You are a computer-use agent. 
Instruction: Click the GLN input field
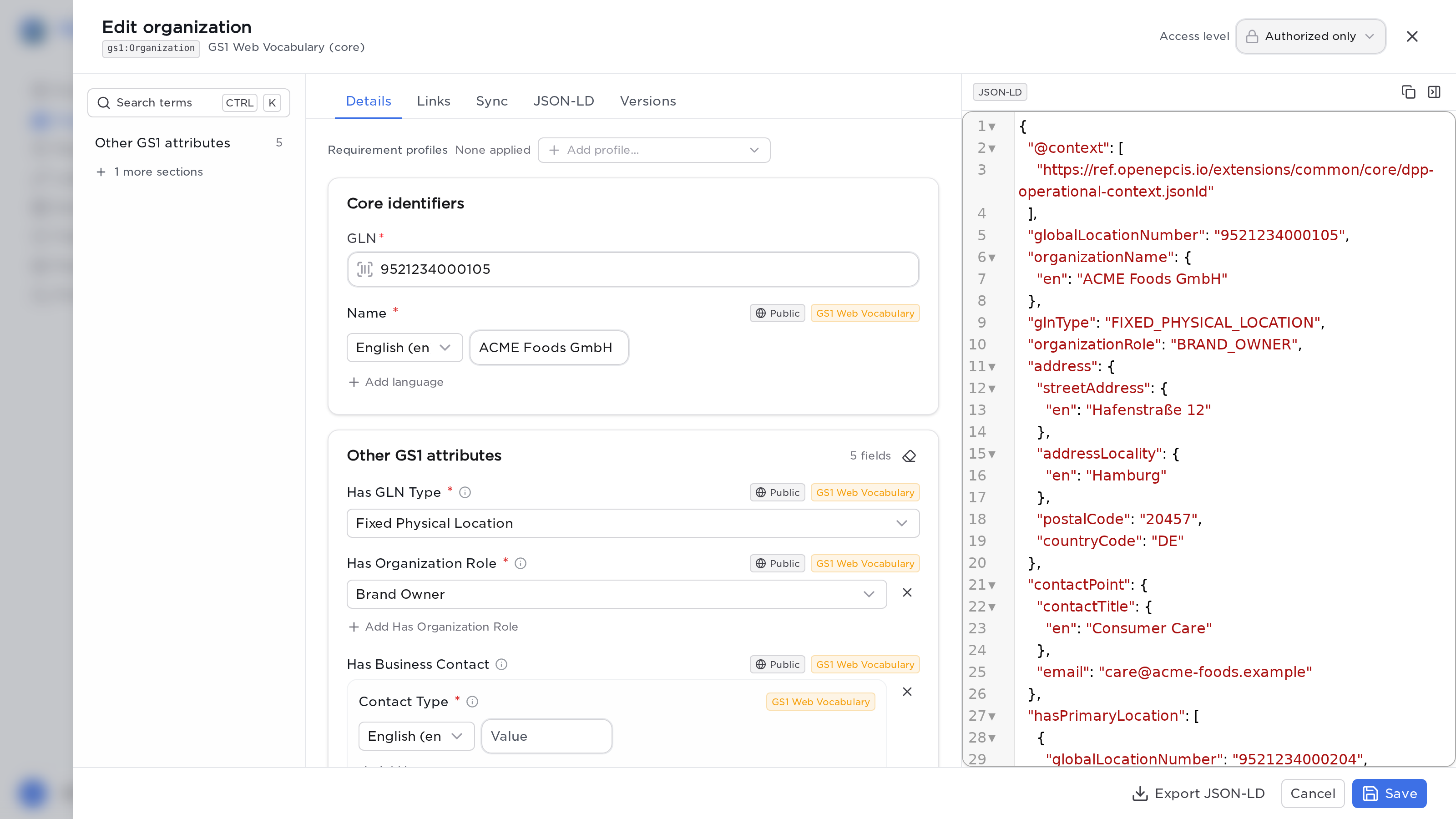tap(632, 270)
